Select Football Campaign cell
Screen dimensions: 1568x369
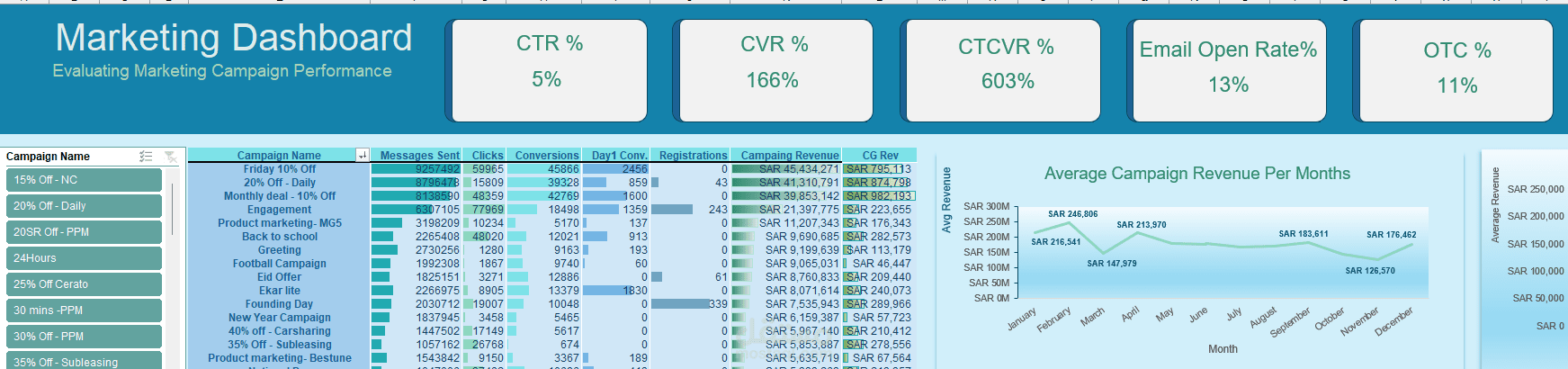click(x=280, y=264)
